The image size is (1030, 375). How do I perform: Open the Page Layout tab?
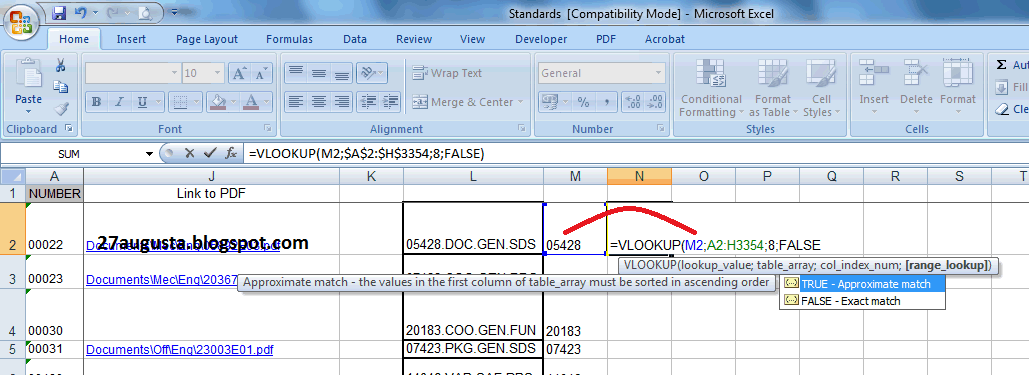click(x=207, y=39)
